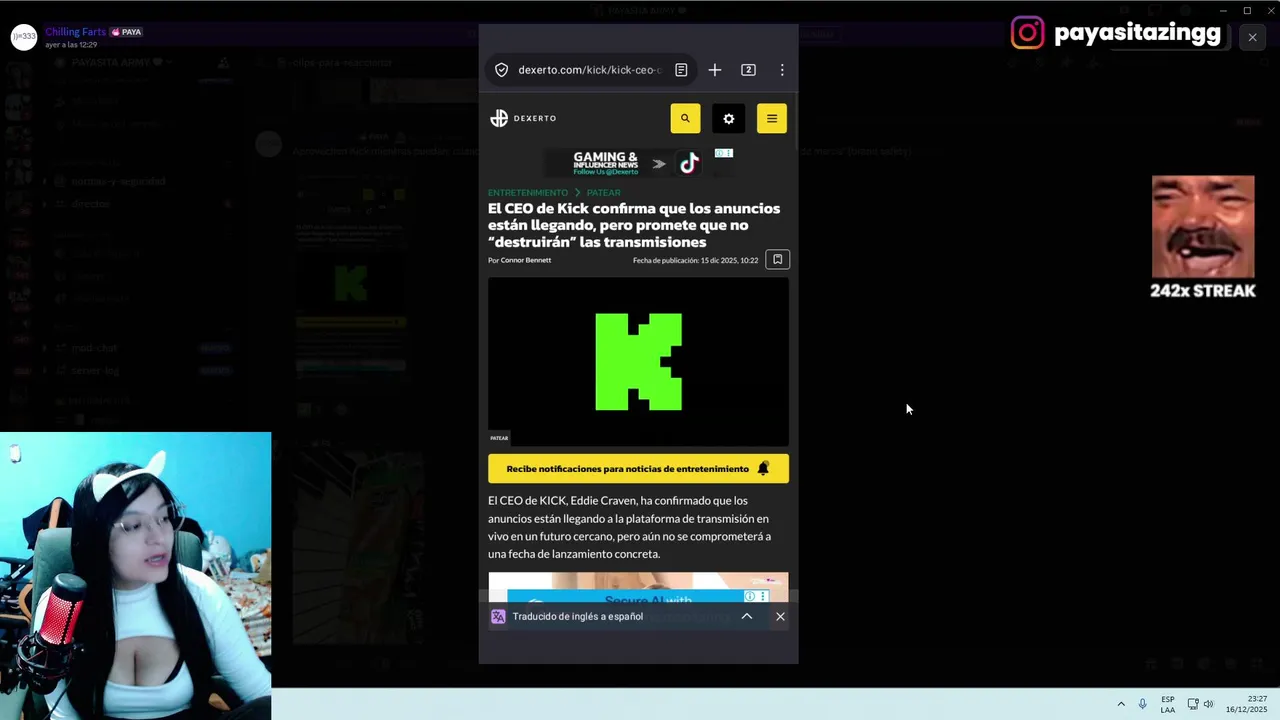The image size is (1280, 720).
Task: Minimize the Discord window
Action: [x=1222, y=11]
